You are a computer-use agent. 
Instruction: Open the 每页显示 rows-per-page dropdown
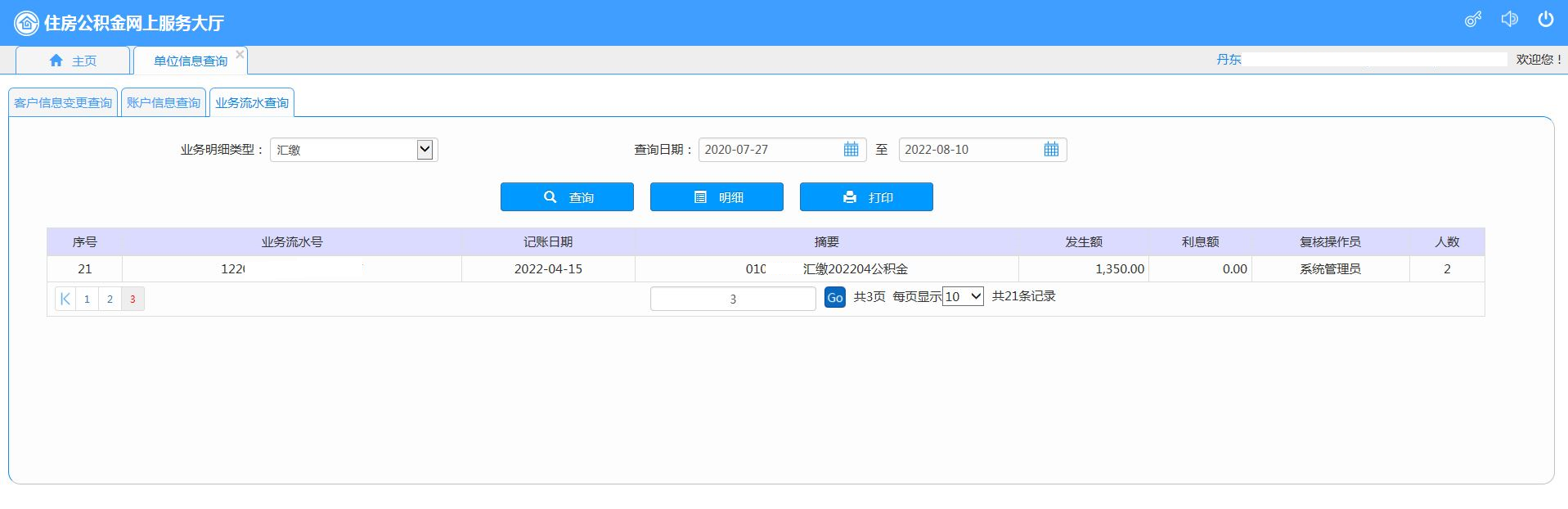963,297
